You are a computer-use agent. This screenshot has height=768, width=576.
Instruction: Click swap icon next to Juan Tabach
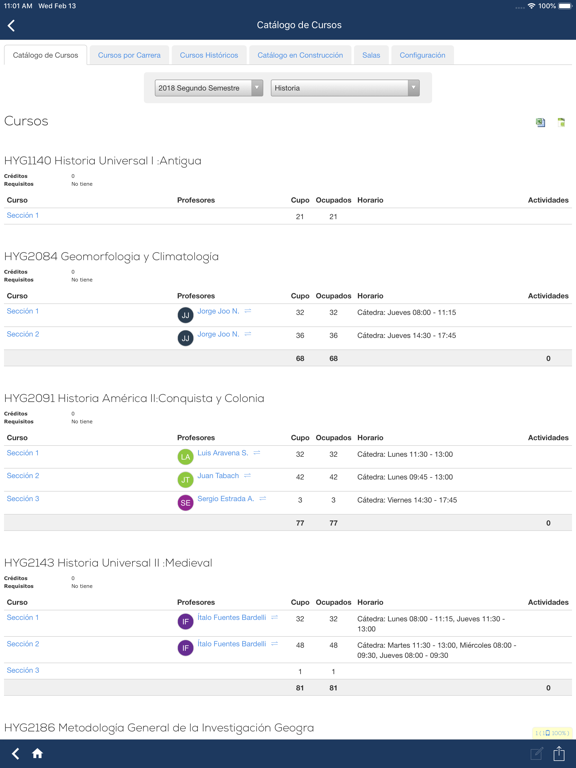(247, 475)
